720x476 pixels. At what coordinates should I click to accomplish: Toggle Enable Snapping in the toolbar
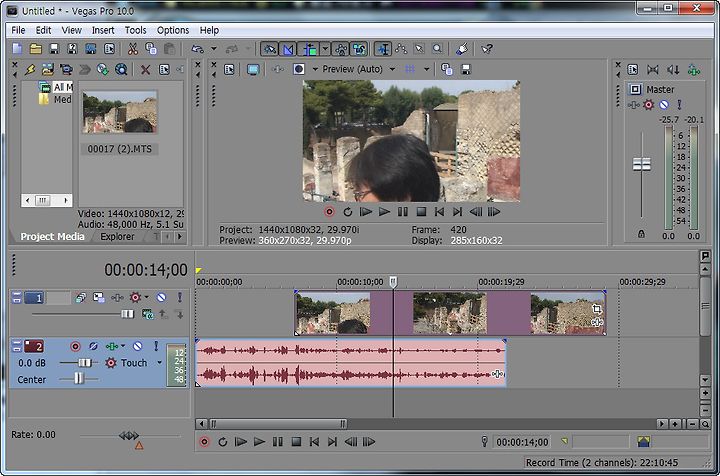(x=270, y=49)
